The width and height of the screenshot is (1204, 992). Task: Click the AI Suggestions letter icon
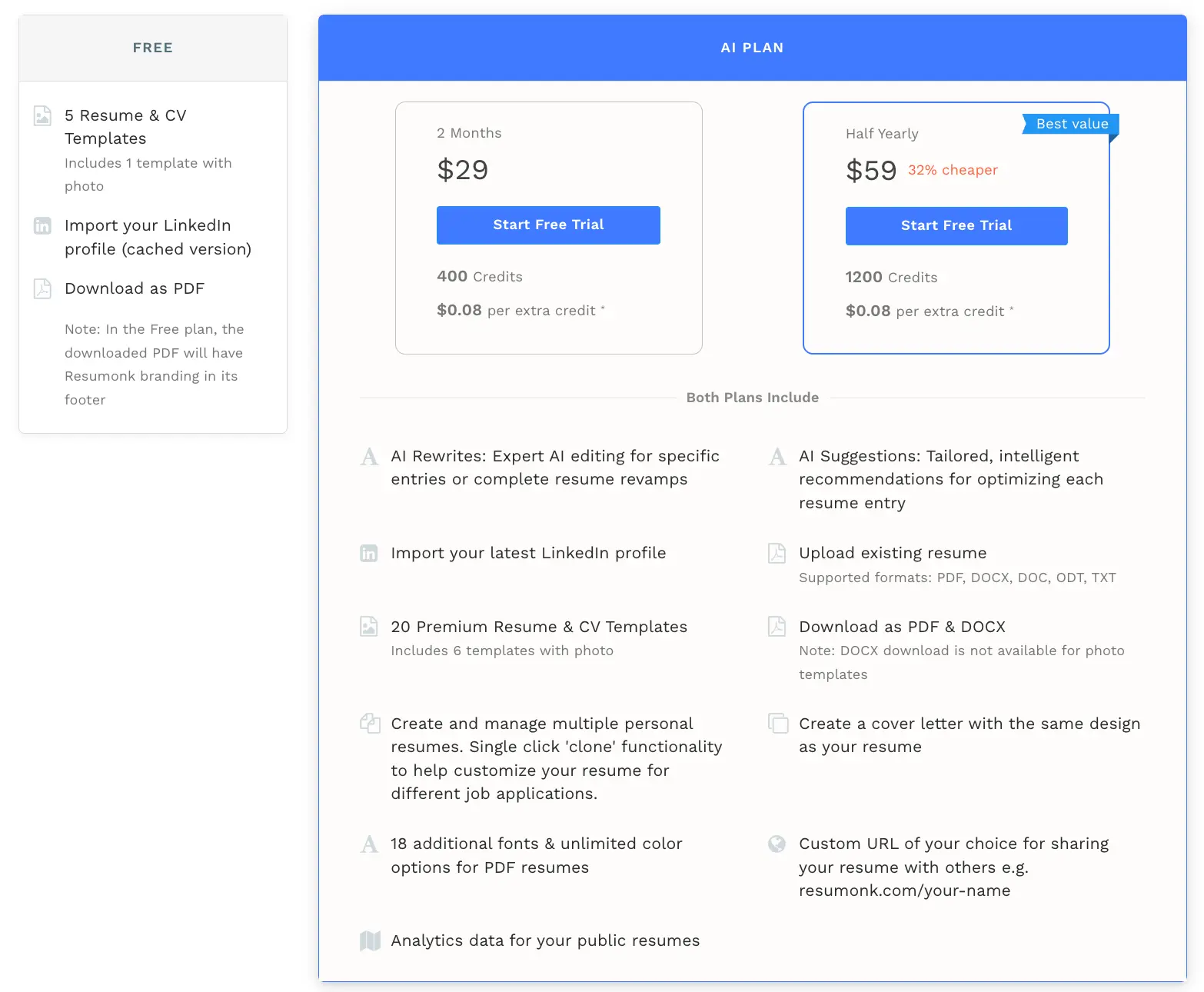click(x=777, y=456)
